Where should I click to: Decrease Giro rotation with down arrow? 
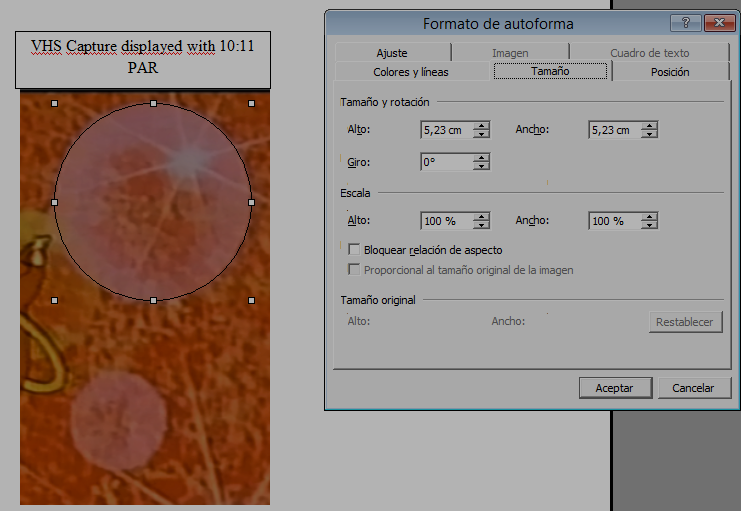pos(482,166)
